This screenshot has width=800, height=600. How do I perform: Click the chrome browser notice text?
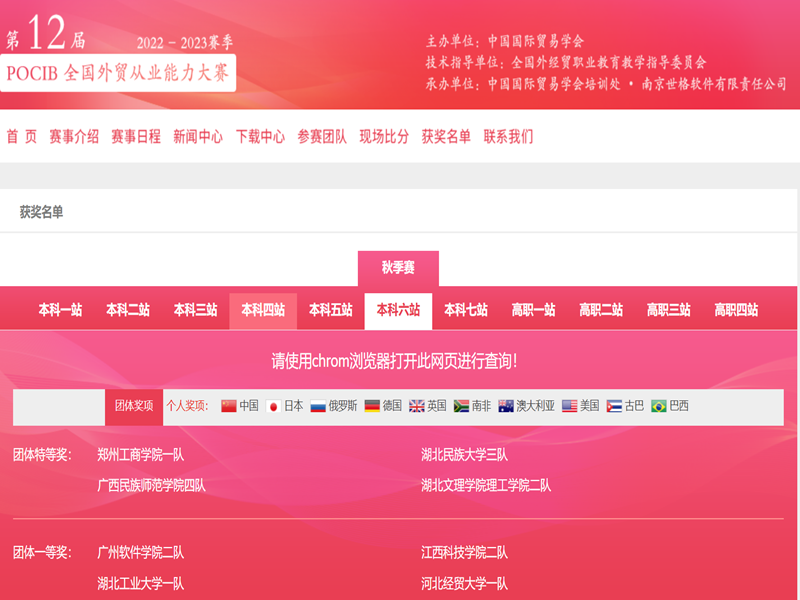(x=394, y=361)
